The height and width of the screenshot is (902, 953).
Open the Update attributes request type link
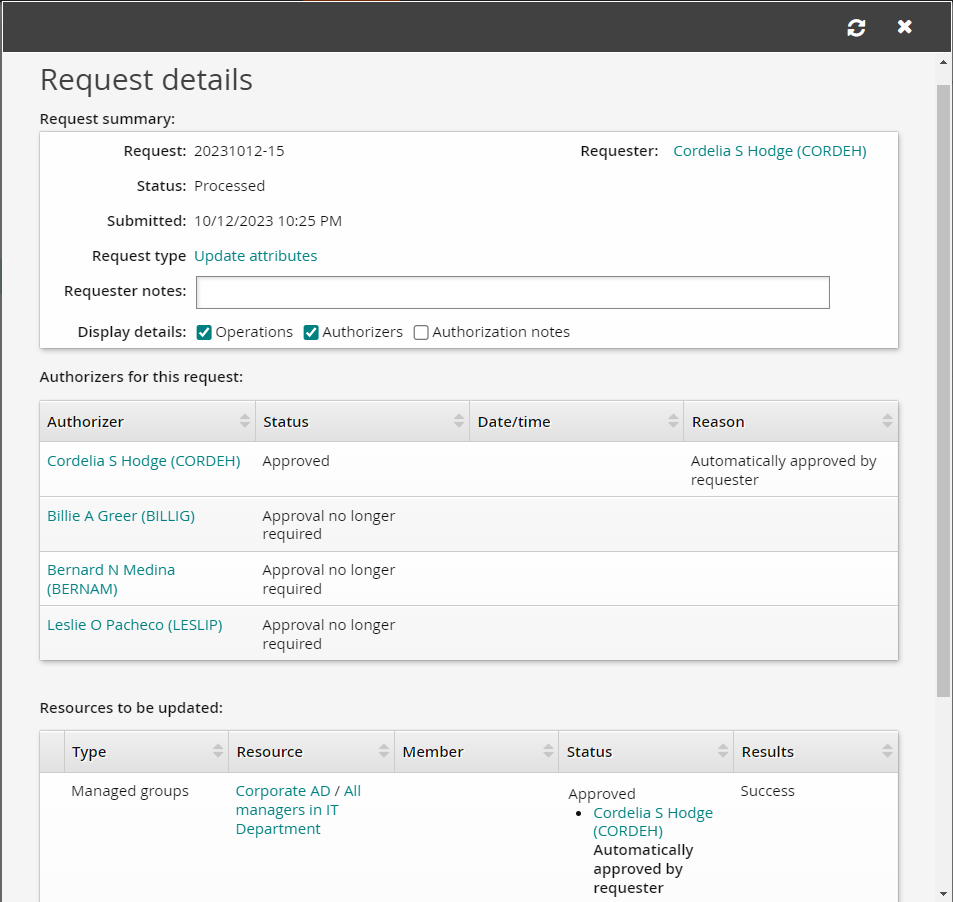click(x=255, y=256)
